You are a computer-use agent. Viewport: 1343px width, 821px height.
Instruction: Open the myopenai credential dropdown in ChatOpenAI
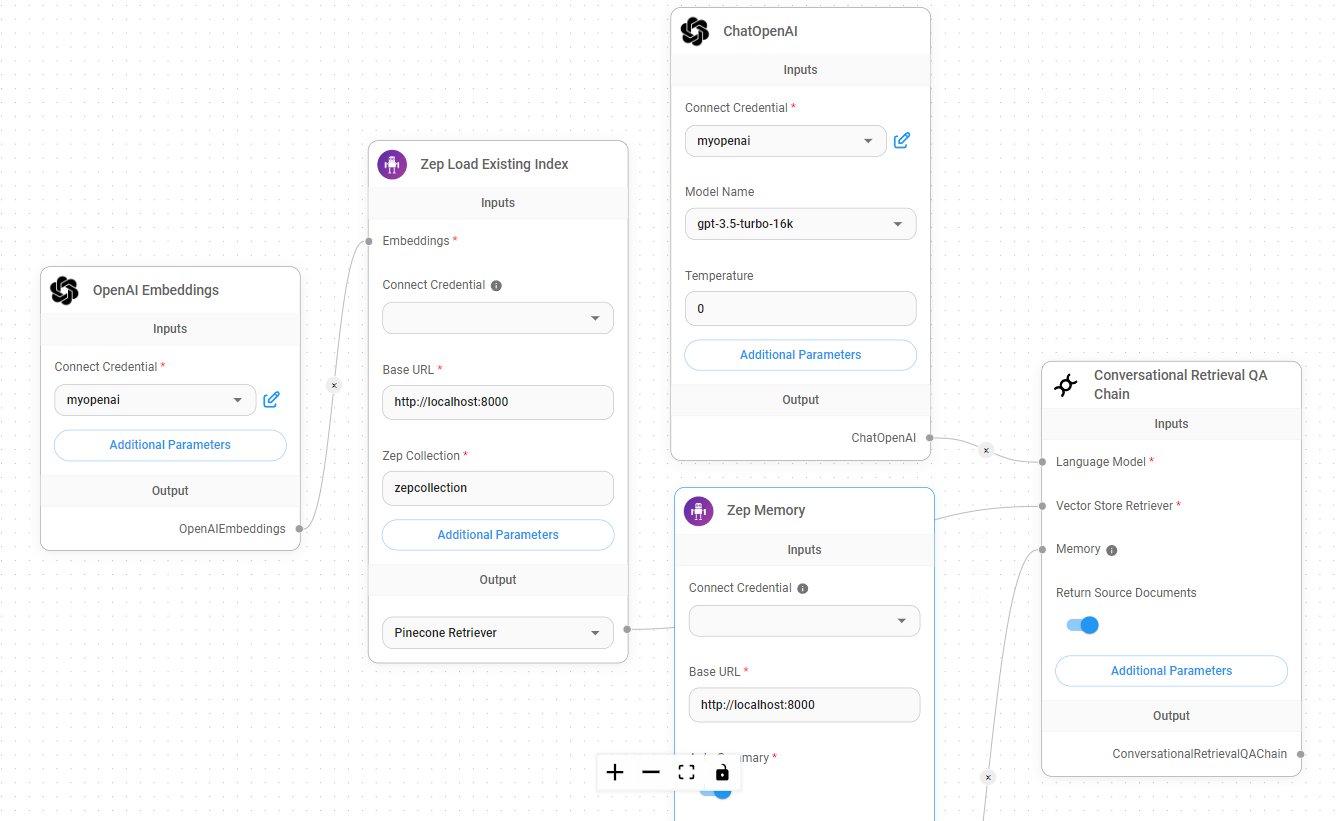(785, 141)
